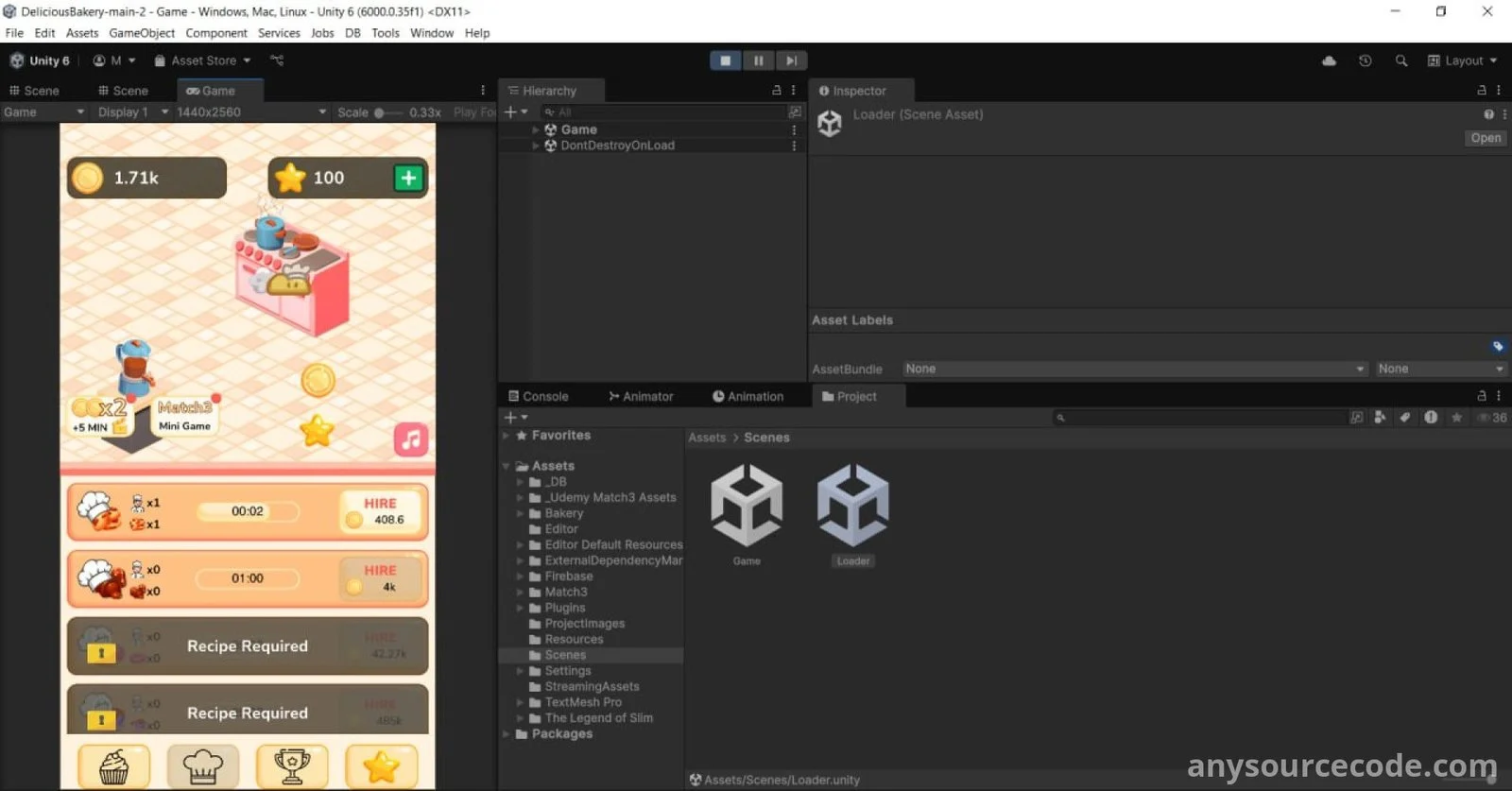The width and height of the screenshot is (1512, 791).
Task: Open Unity cloud services icon
Action: click(x=1329, y=60)
